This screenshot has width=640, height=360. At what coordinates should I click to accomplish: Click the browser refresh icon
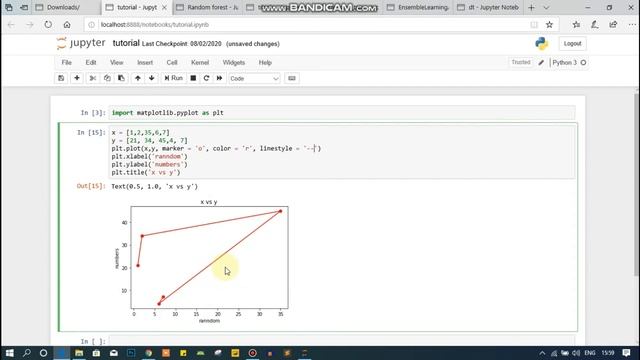click(48, 24)
